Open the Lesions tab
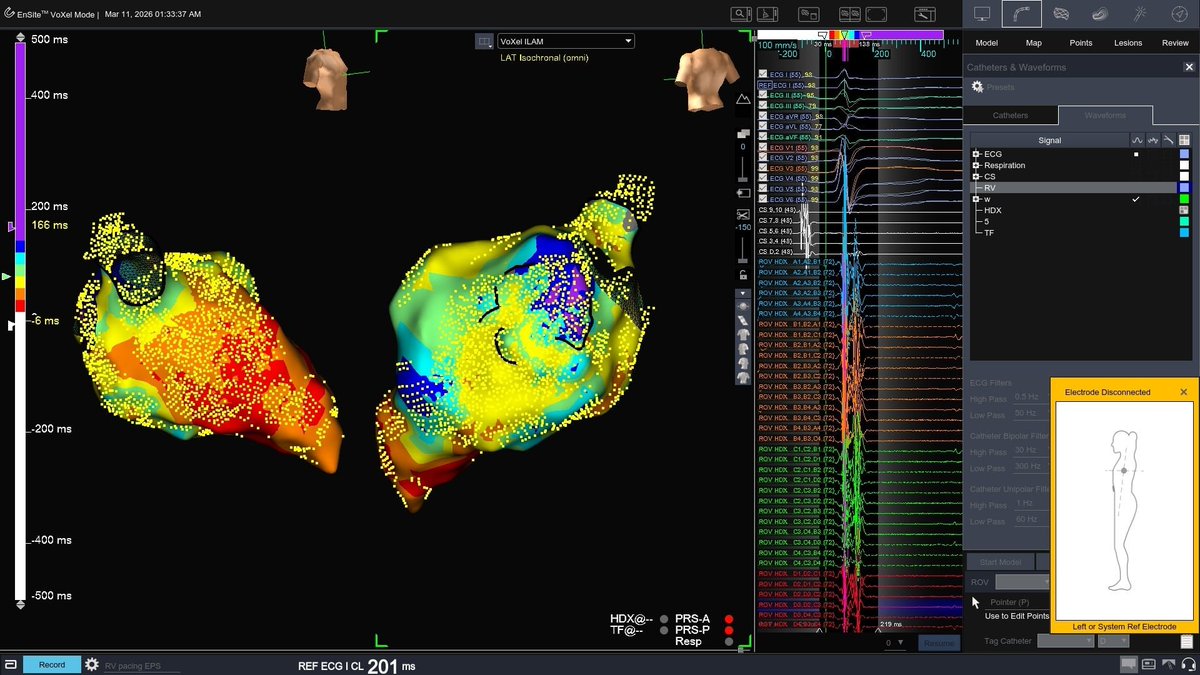 point(1127,43)
